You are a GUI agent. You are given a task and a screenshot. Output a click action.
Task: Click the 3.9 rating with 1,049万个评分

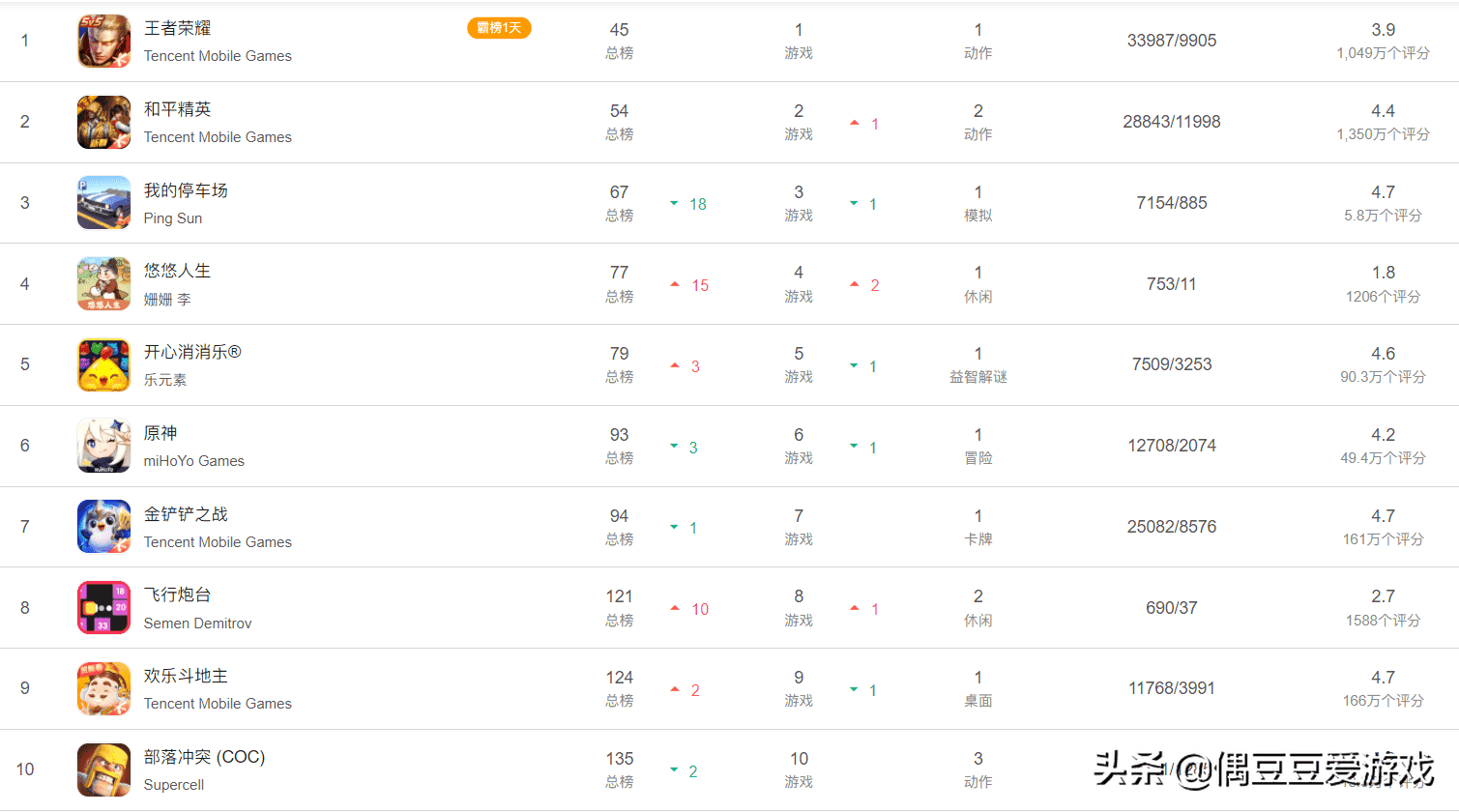point(1384,41)
